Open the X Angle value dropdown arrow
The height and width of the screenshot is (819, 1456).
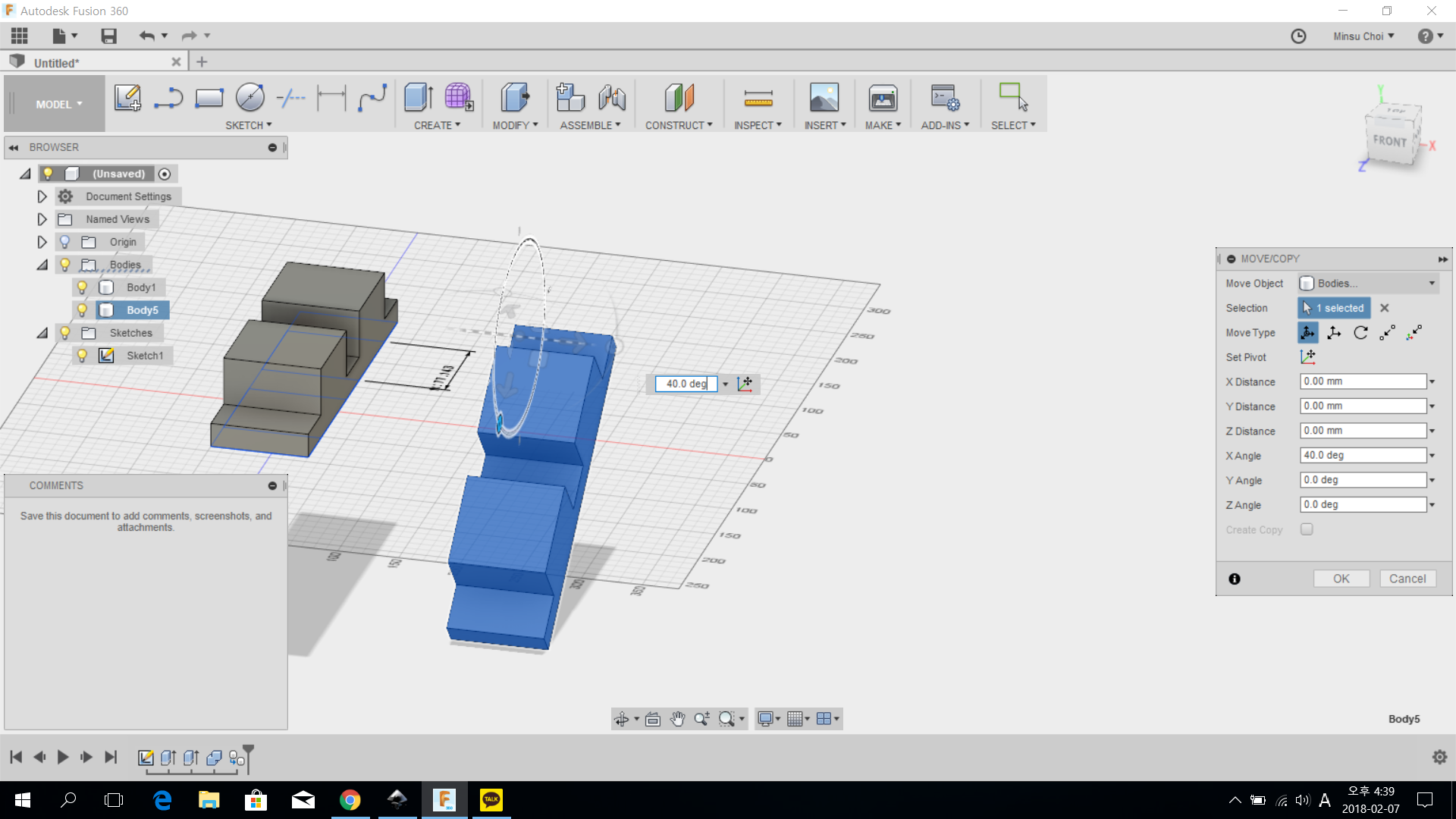1432,456
